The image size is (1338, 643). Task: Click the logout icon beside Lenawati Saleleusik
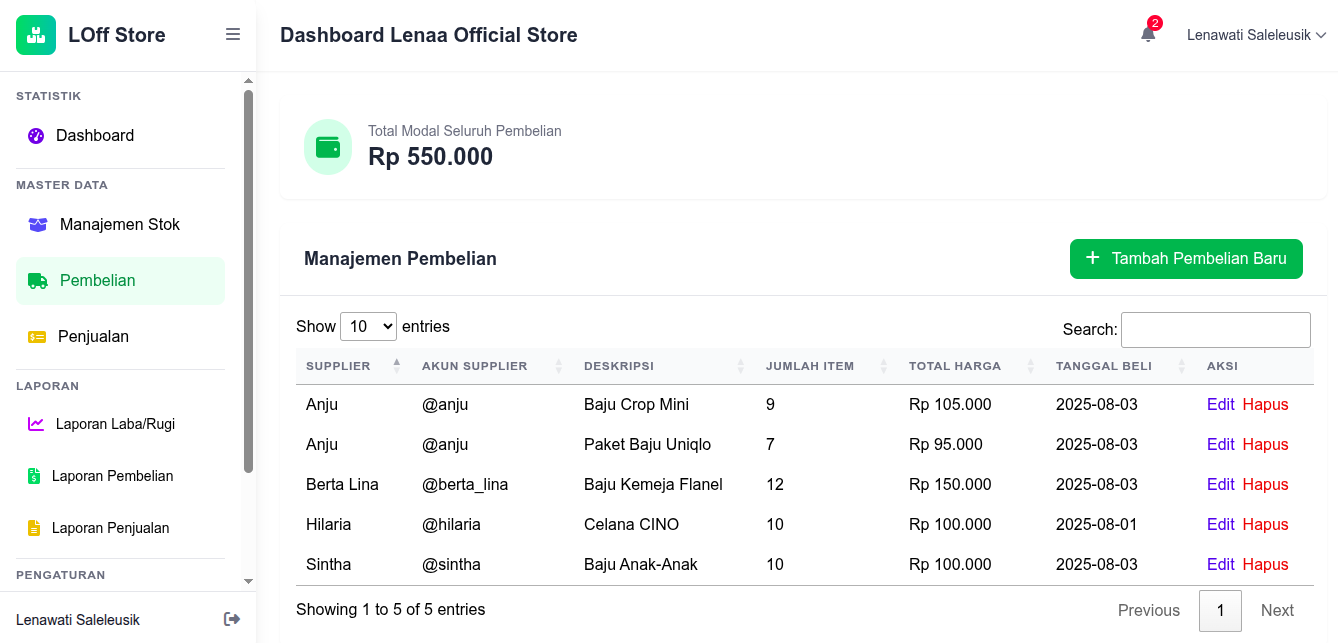pyautogui.click(x=232, y=619)
